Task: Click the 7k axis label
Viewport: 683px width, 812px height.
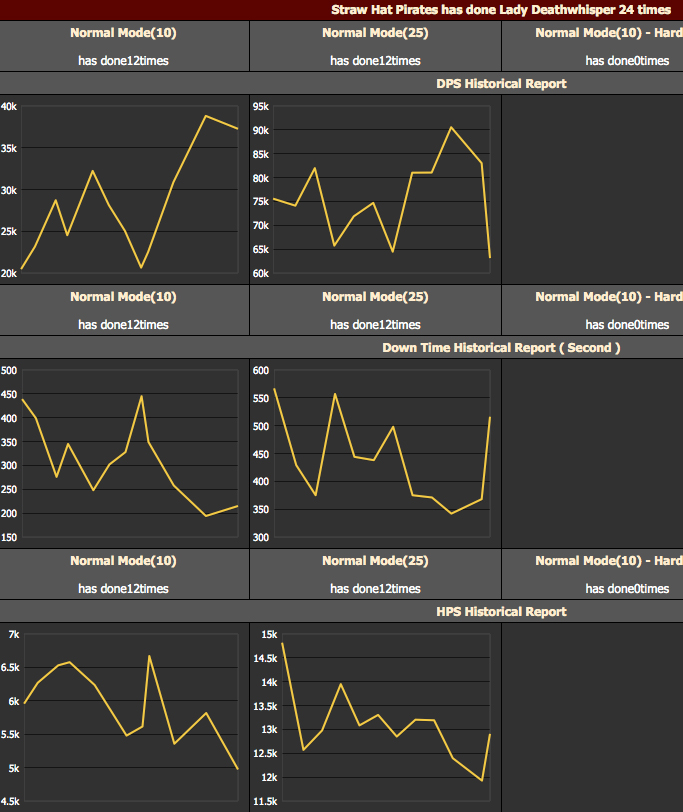Action: tap(14, 634)
